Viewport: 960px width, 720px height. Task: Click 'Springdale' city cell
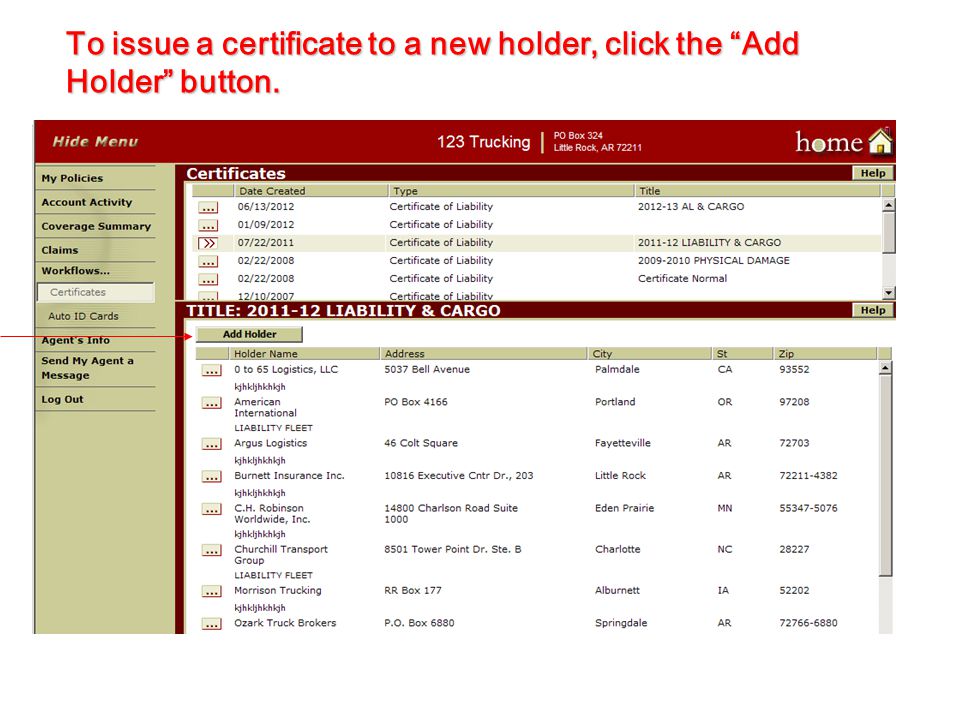621,623
